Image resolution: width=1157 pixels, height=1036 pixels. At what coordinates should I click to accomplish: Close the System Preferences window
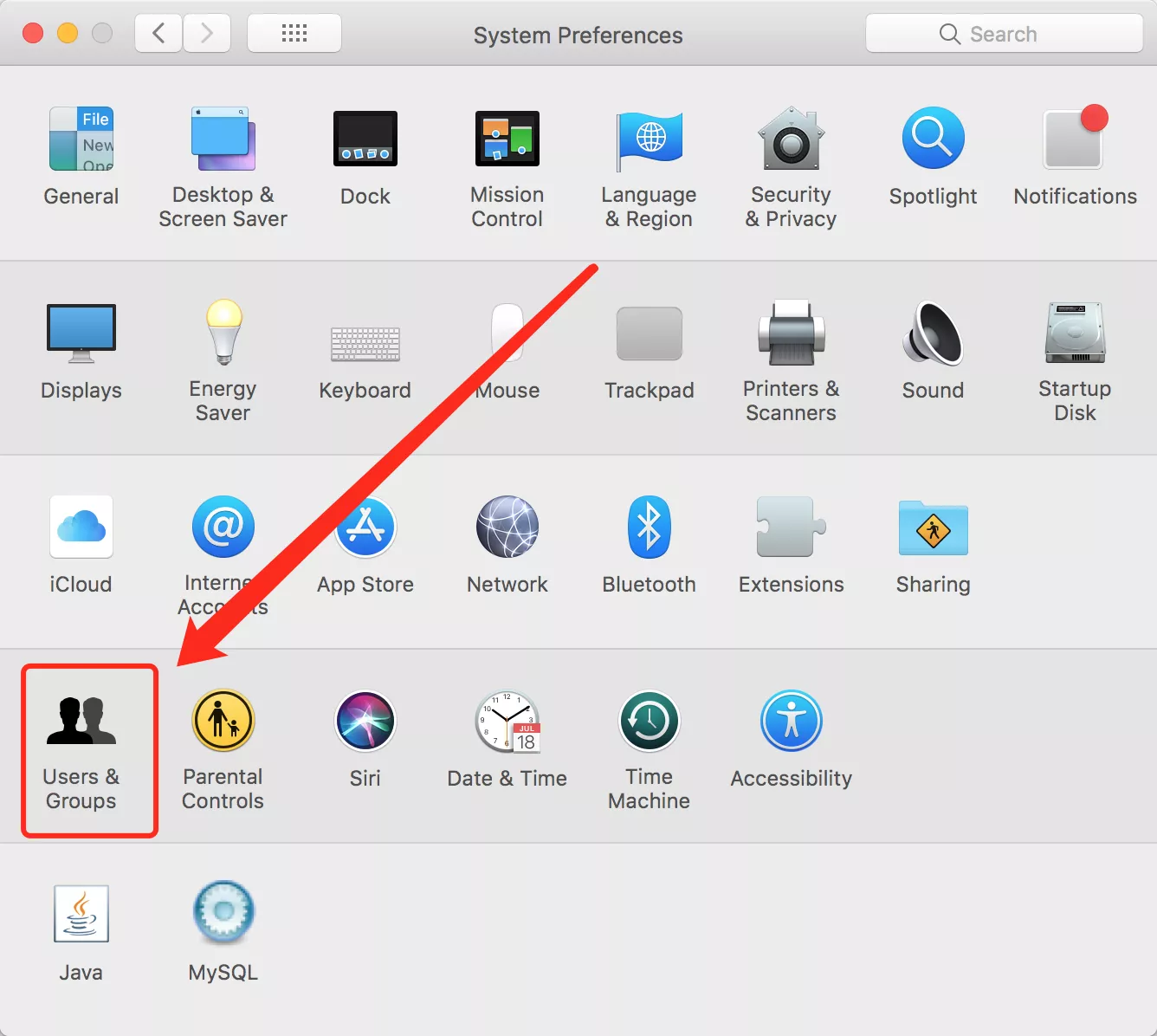click(x=33, y=34)
